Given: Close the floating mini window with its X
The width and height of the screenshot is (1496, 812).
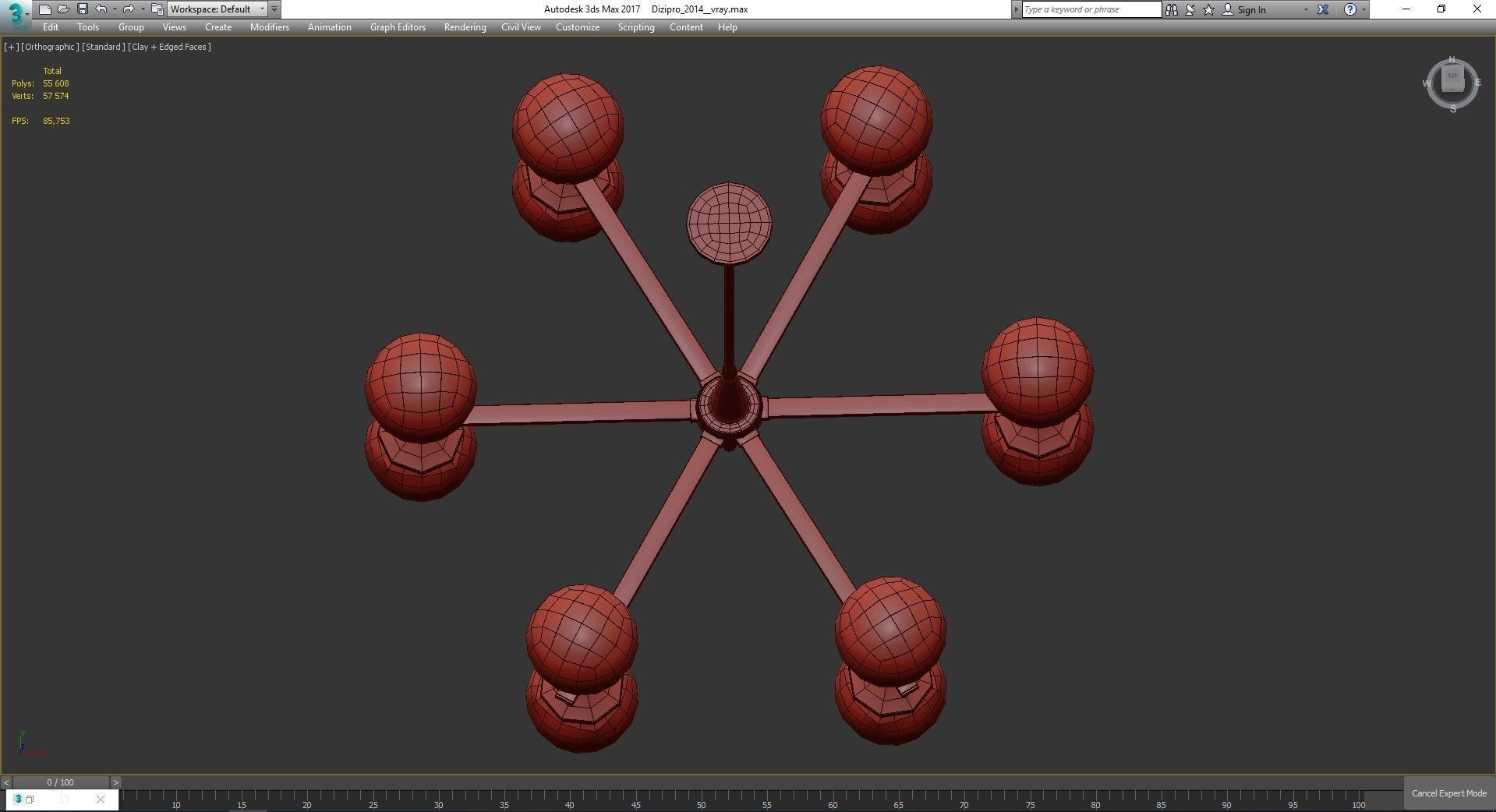Looking at the screenshot, I should (x=101, y=800).
